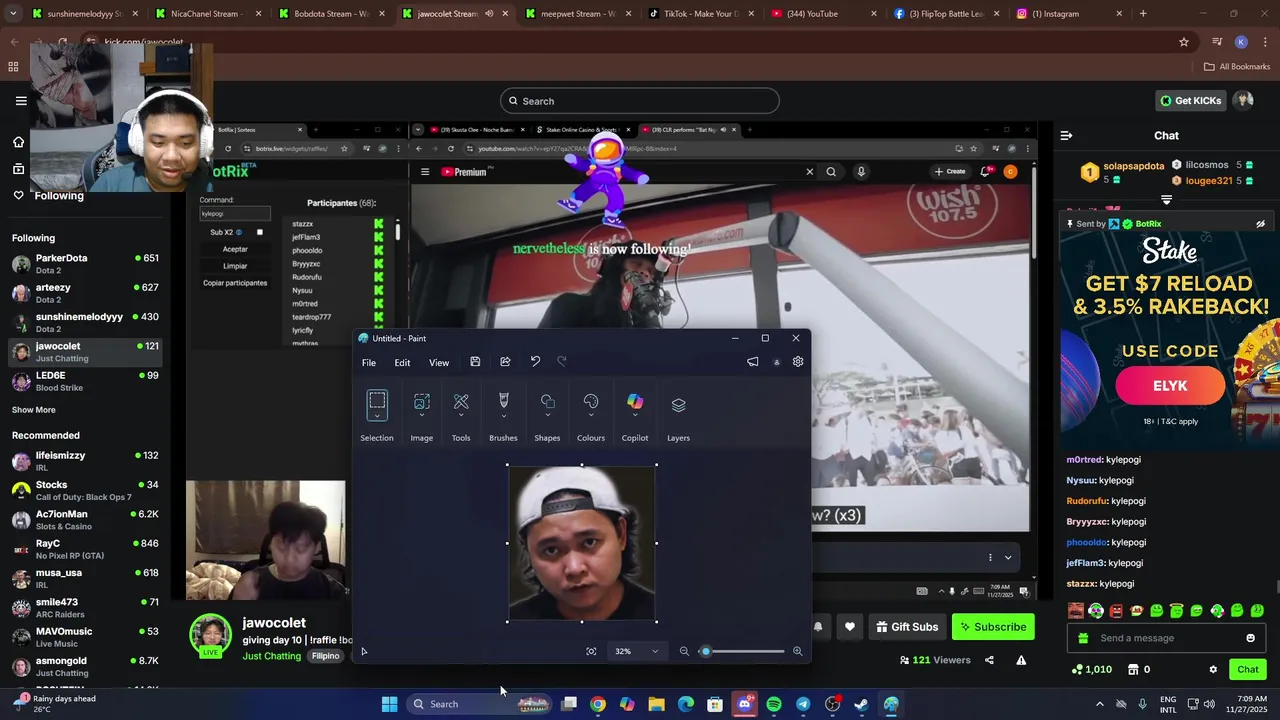Open the File menu in Paint
Screen dimensions: 1280x720
tap(369, 362)
